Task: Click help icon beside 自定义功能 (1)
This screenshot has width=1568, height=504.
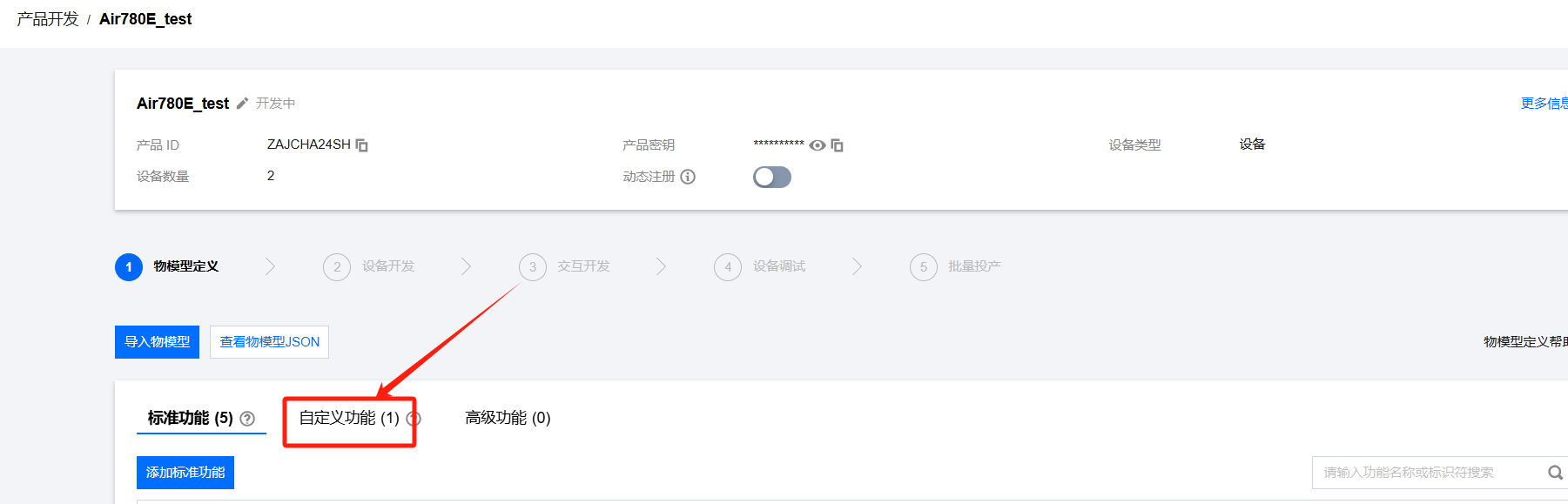Action: (414, 419)
